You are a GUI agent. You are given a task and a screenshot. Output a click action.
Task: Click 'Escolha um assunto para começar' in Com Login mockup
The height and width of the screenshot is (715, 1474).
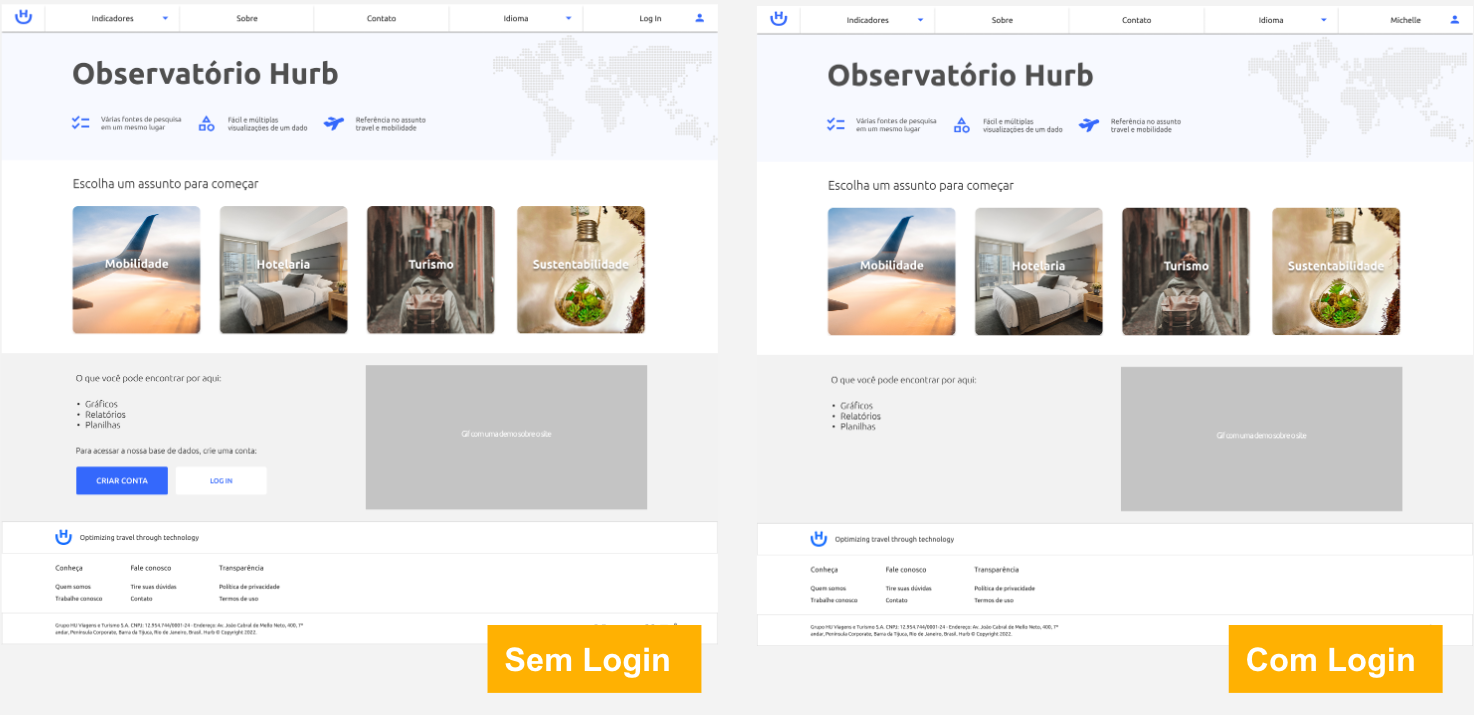[920, 186]
